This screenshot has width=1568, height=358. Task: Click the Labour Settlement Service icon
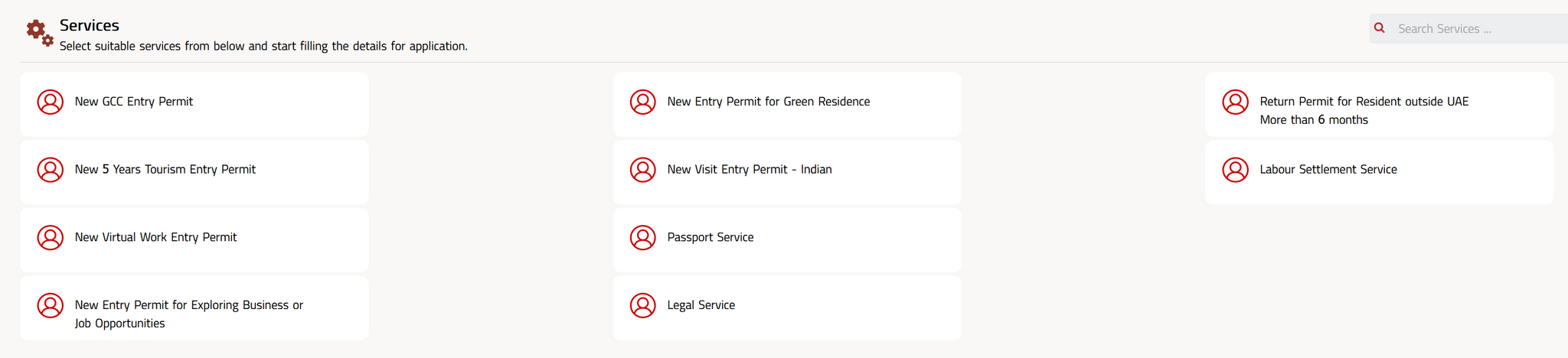click(x=1236, y=170)
